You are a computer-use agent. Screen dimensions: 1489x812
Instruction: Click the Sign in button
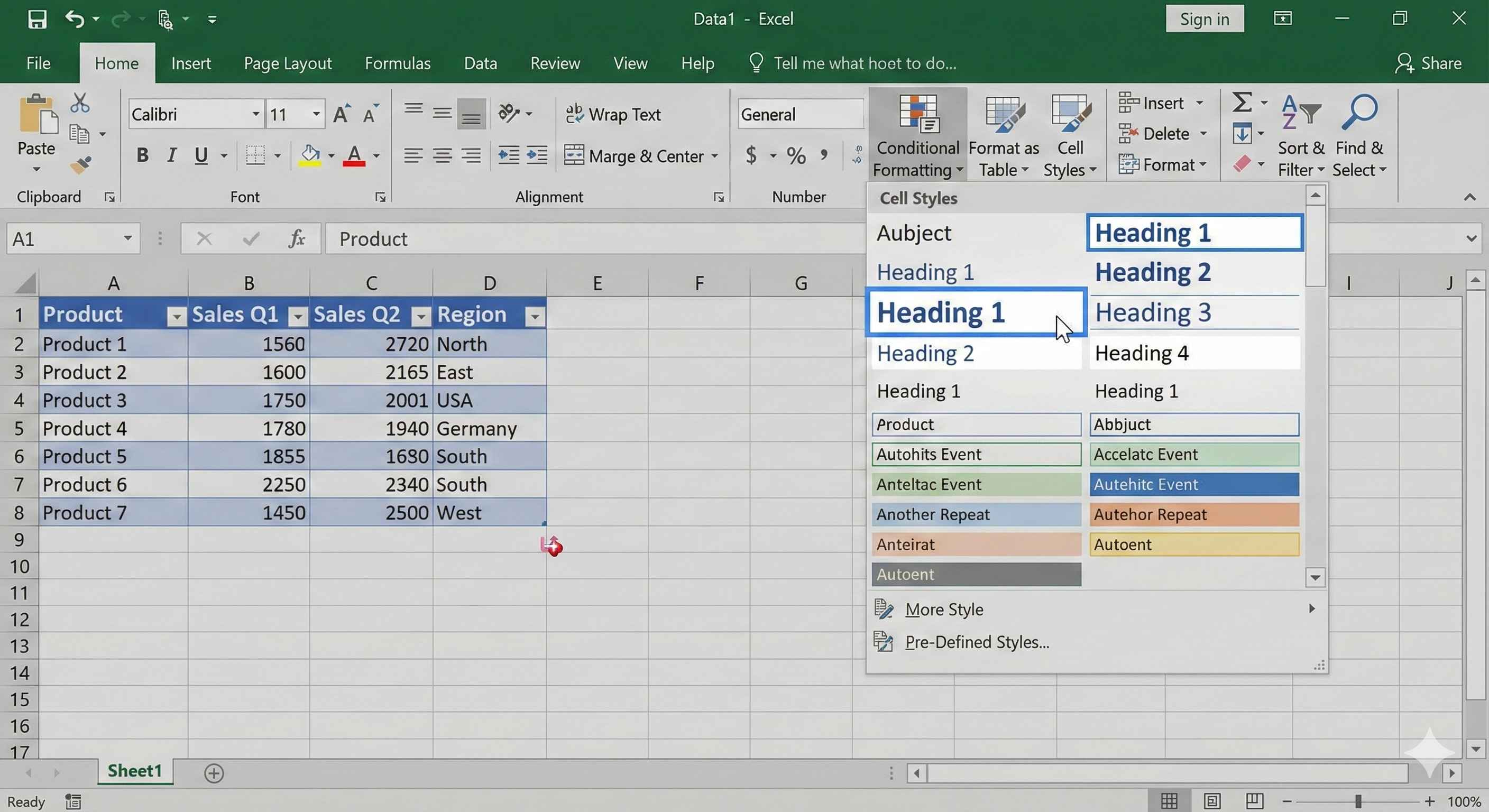coord(1204,19)
